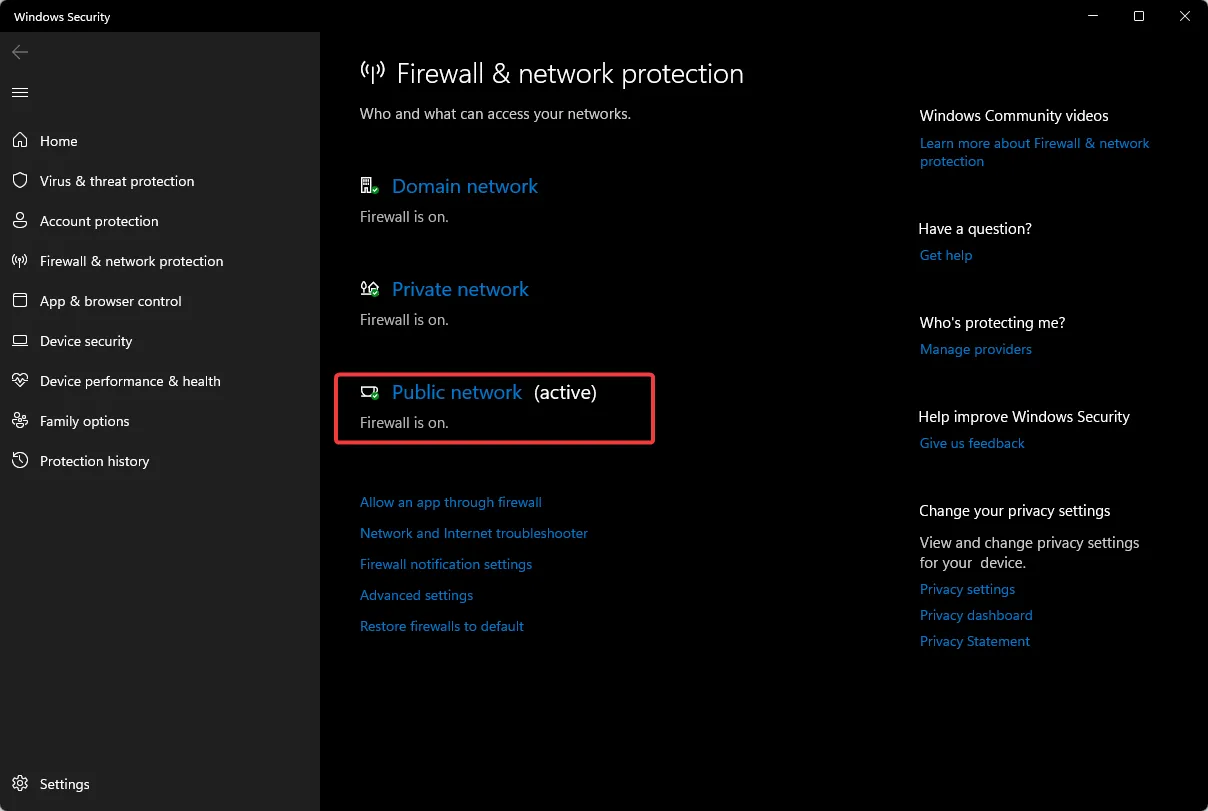Click 'Firewall is on.' under Public network
1208x811 pixels.
404,423
